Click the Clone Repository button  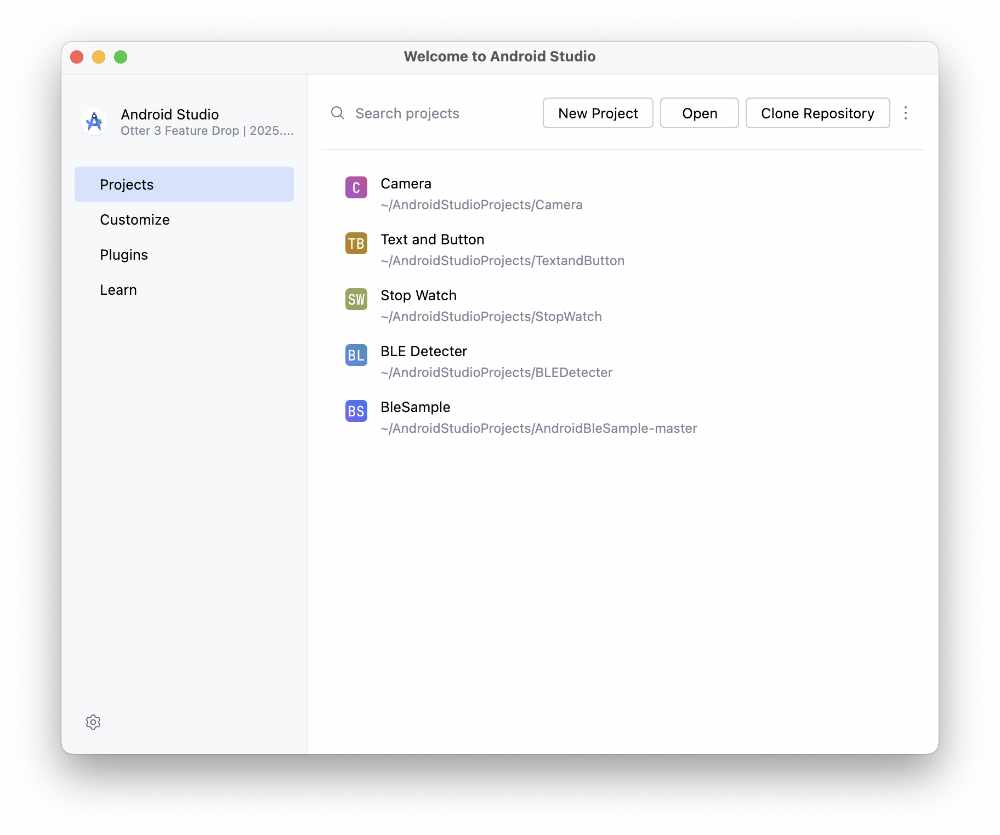(x=817, y=113)
